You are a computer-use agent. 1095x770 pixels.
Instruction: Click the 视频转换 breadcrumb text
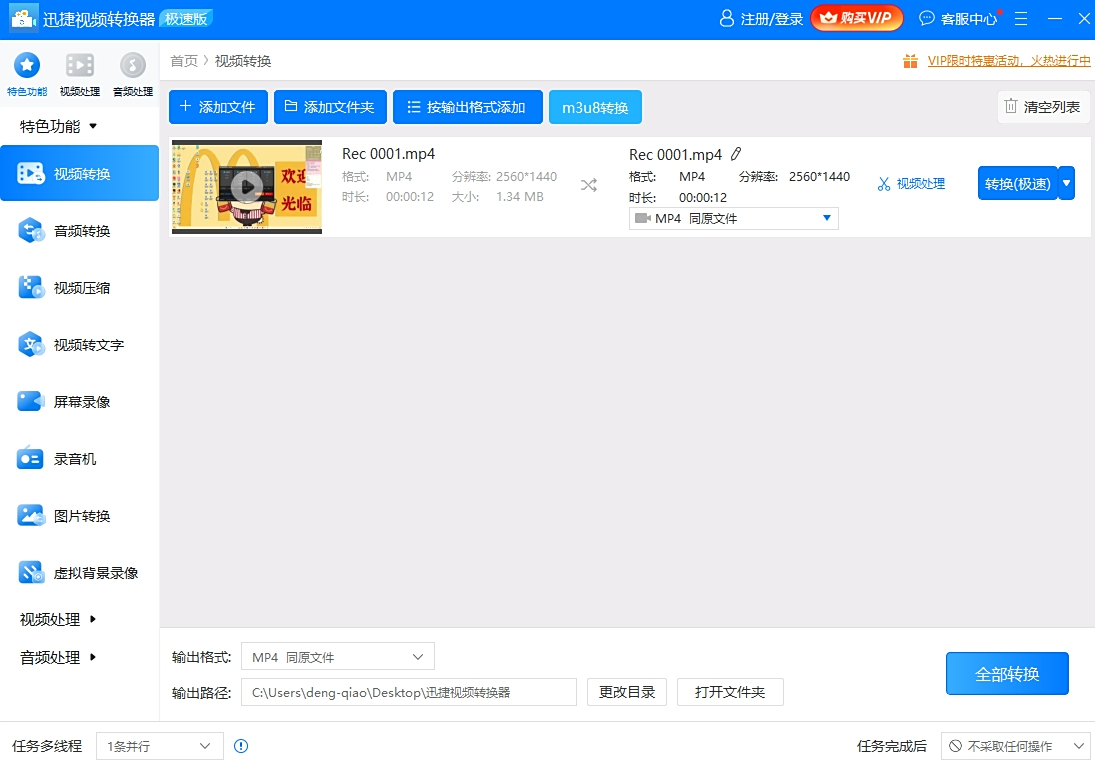pyautogui.click(x=243, y=61)
